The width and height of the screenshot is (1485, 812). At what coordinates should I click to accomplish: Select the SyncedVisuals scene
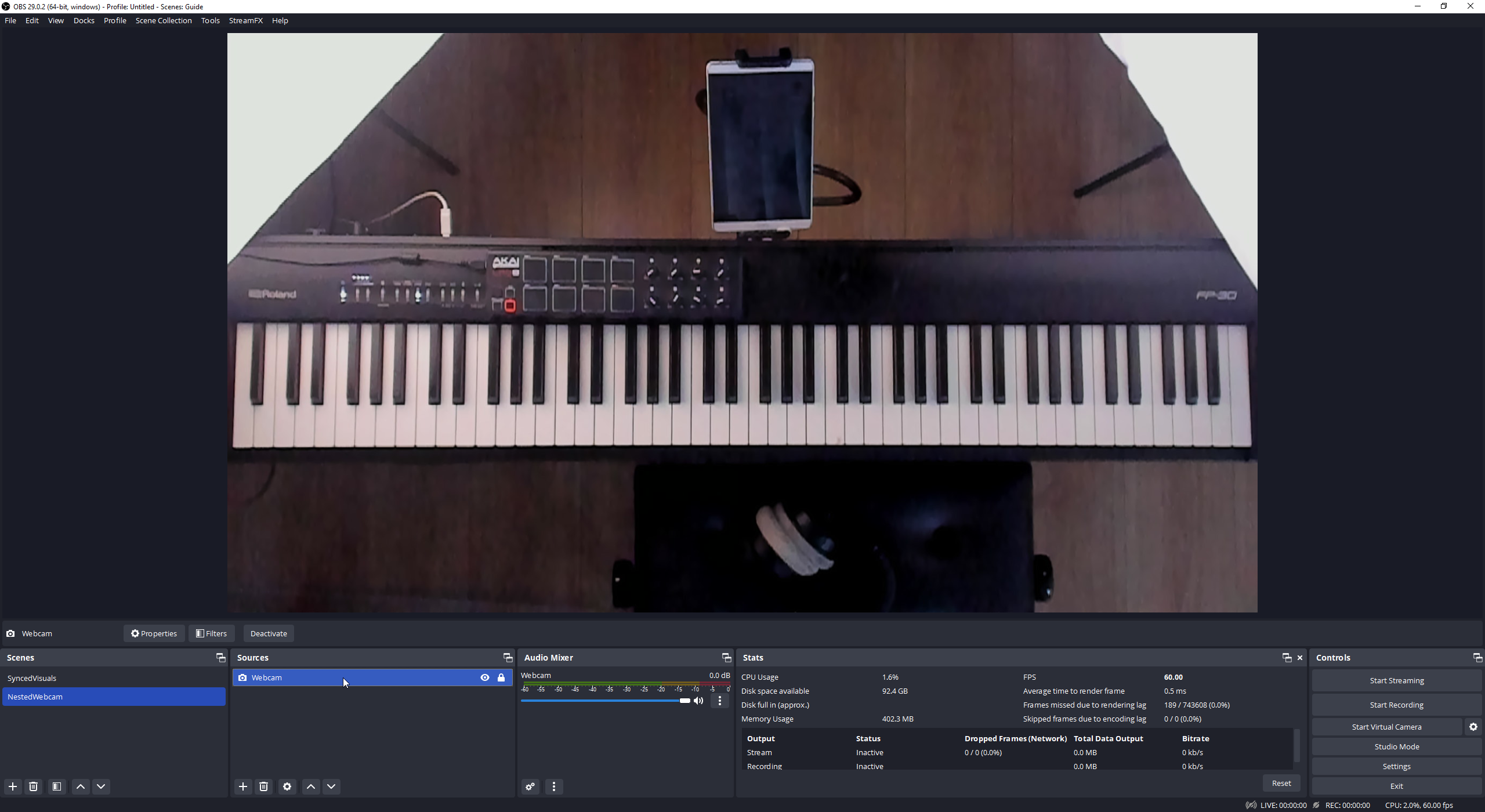point(32,678)
